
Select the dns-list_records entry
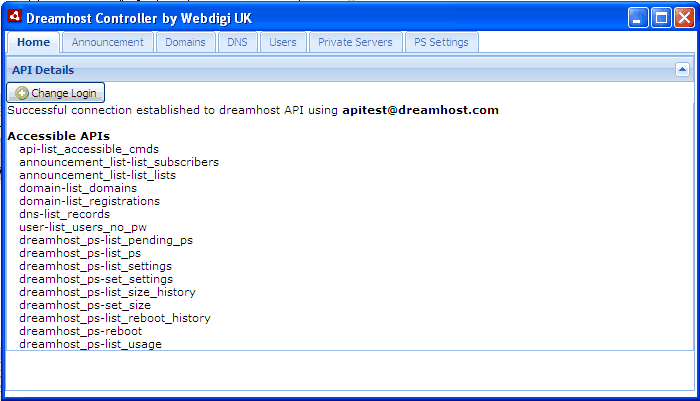click(x=64, y=214)
